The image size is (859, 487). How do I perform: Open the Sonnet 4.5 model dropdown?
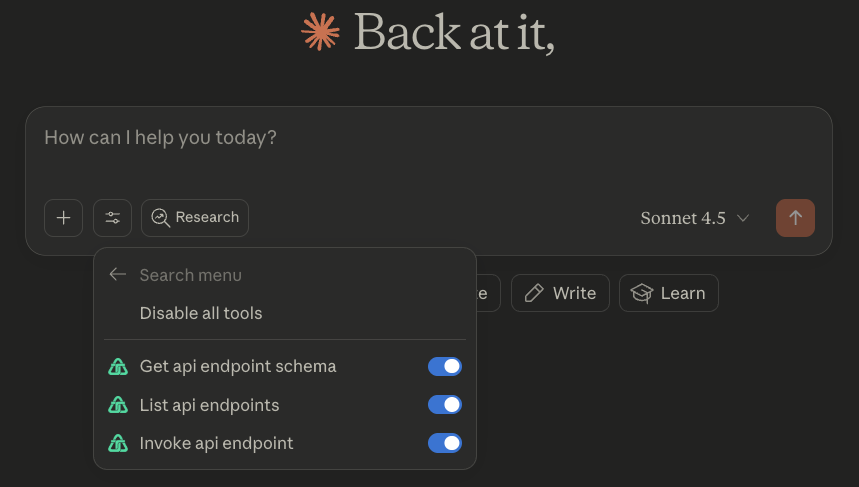pyautogui.click(x=695, y=218)
